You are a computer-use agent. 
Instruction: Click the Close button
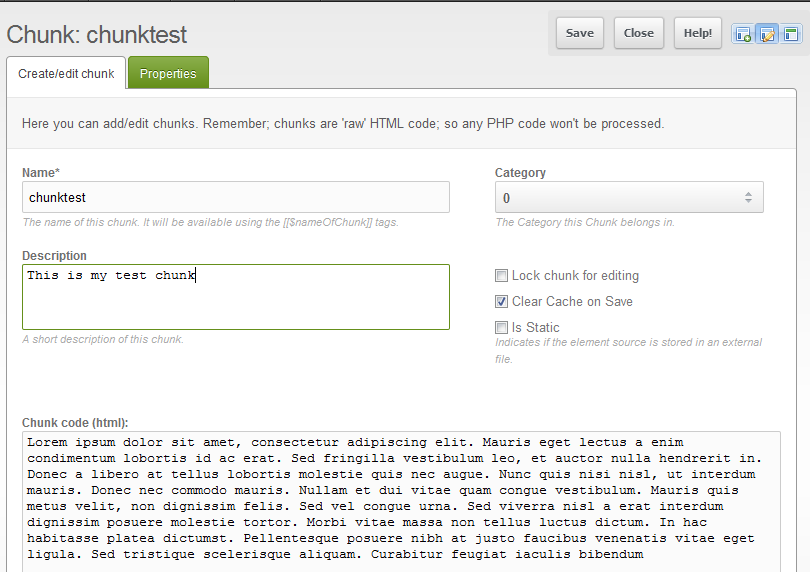click(x=638, y=33)
